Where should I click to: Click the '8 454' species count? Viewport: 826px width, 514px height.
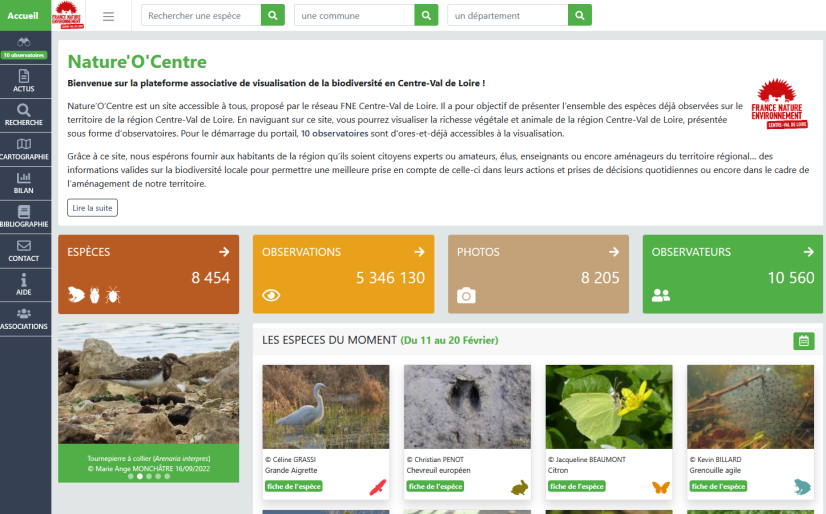[x=211, y=278]
